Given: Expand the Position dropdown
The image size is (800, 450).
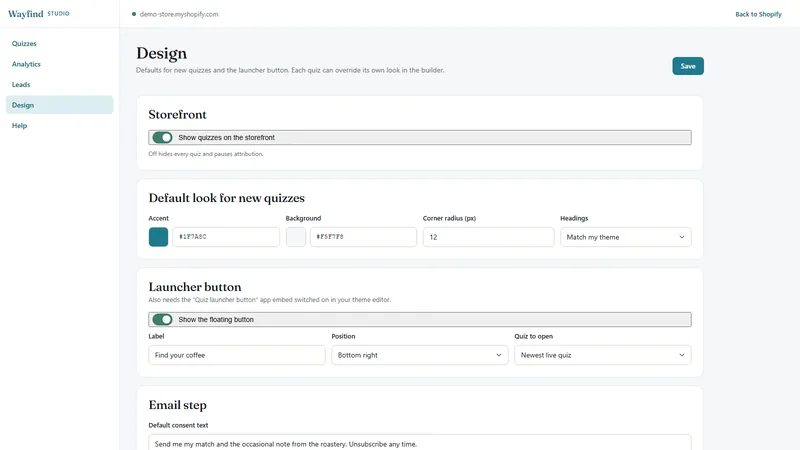Looking at the screenshot, I should tap(419, 355).
